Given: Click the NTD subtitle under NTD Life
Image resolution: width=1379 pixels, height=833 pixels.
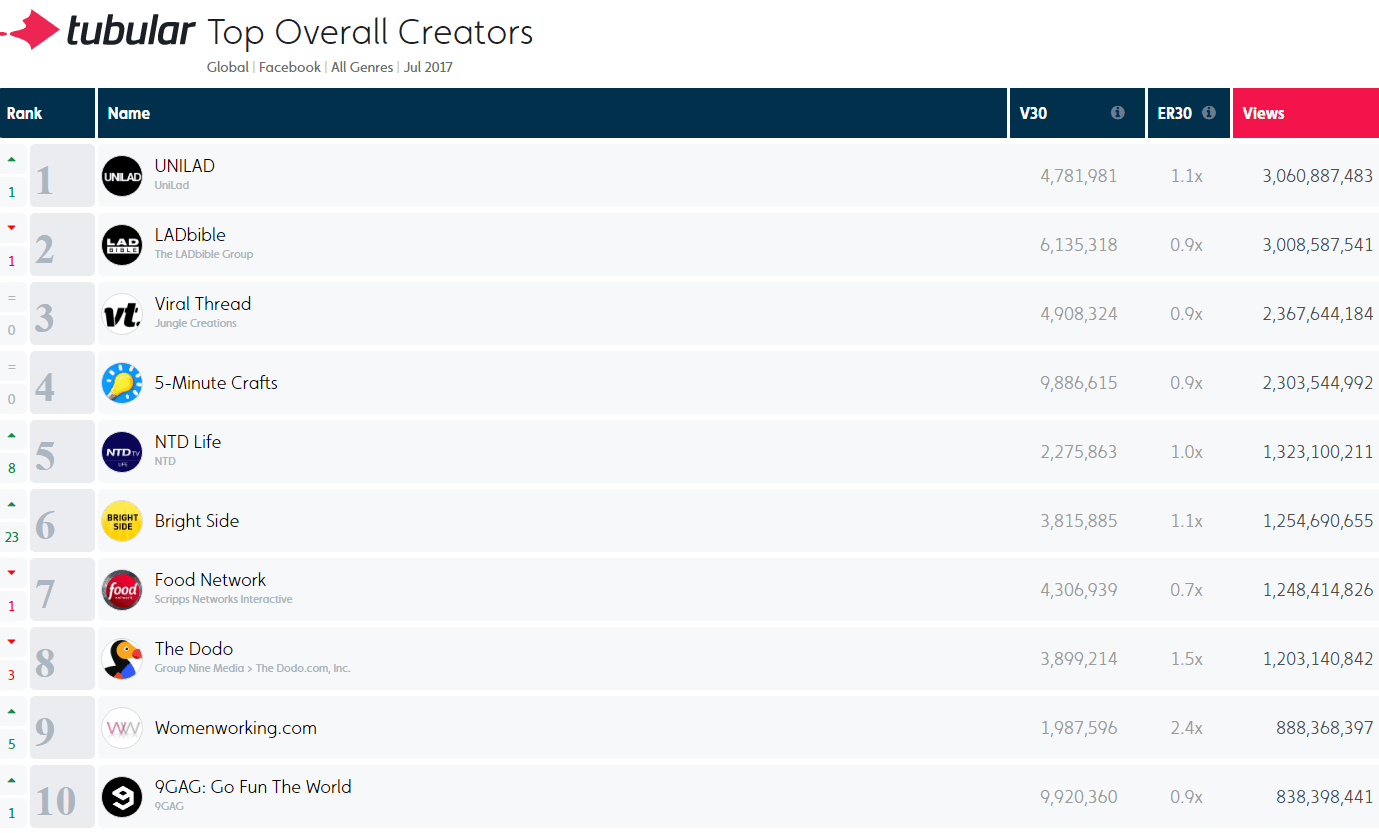Looking at the screenshot, I should (x=165, y=461).
